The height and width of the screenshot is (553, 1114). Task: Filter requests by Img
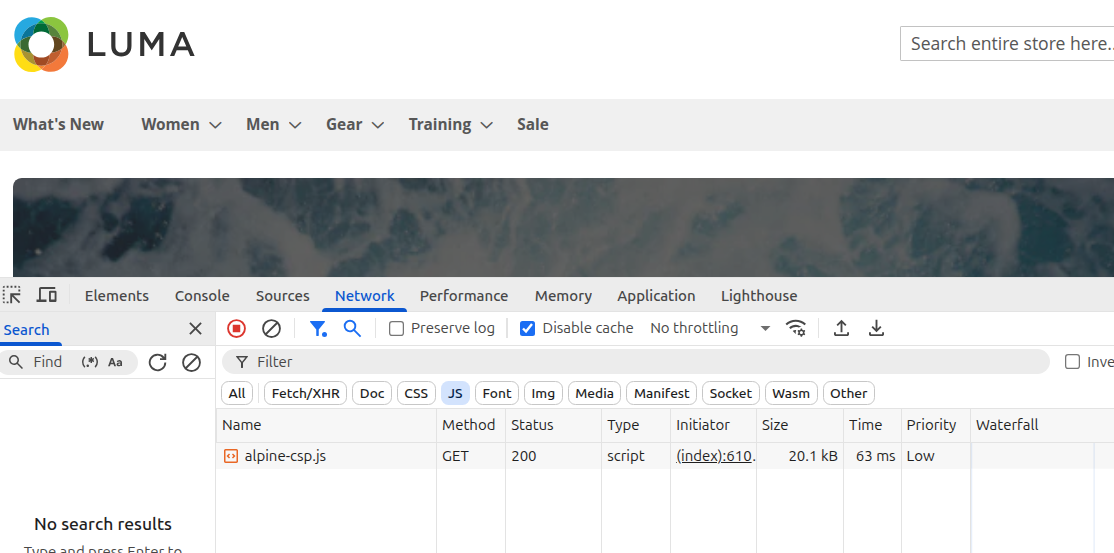click(544, 393)
